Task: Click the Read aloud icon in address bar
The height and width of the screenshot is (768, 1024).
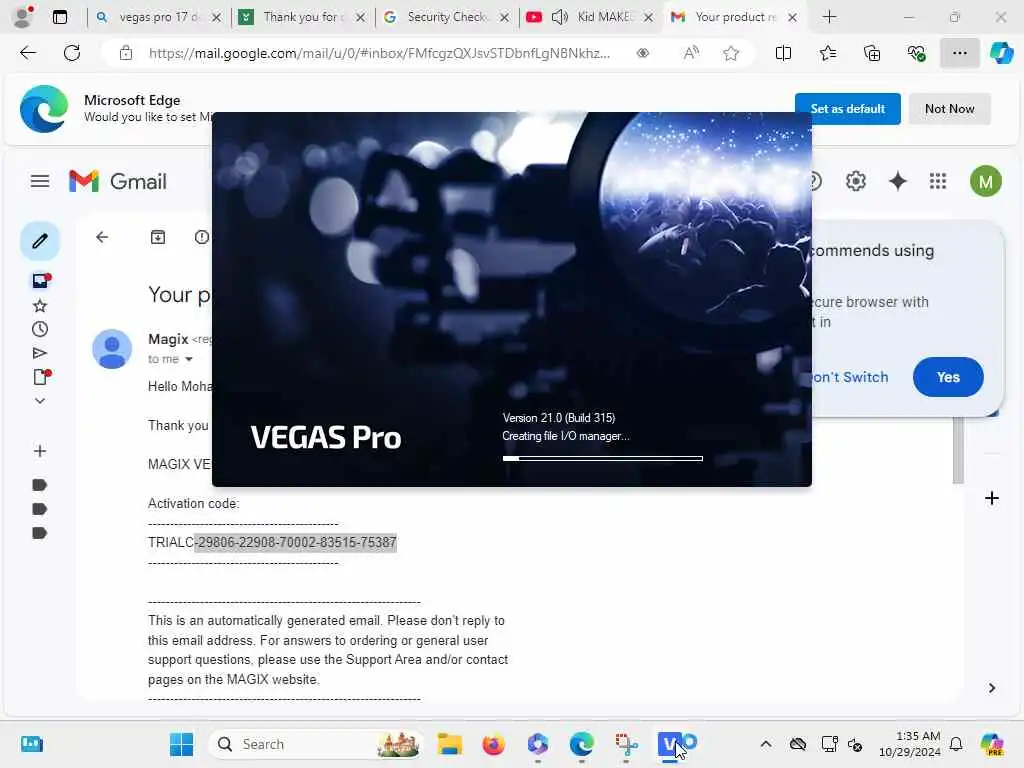Action: tap(691, 53)
